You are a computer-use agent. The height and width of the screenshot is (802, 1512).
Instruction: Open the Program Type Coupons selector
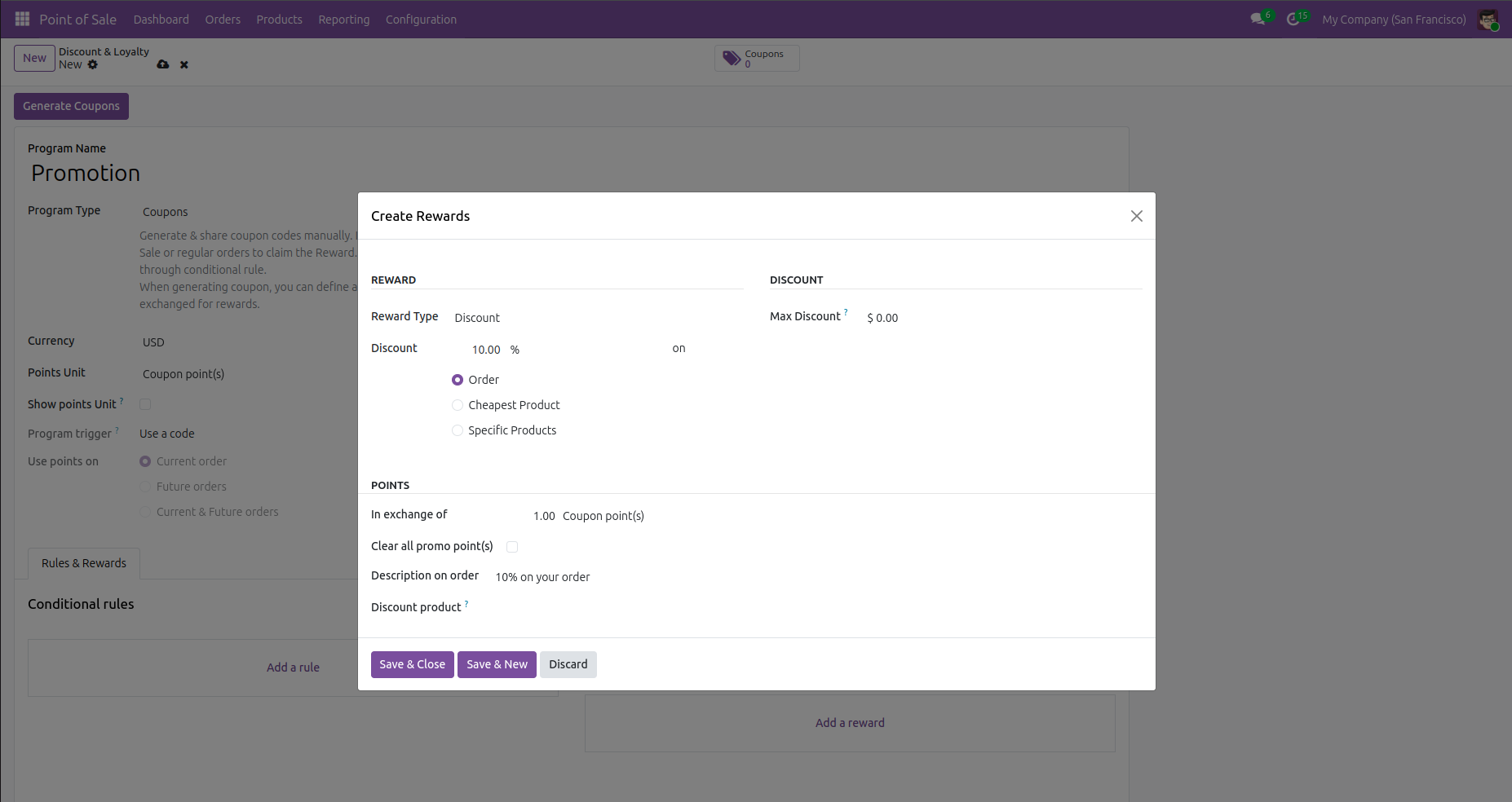[166, 211]
